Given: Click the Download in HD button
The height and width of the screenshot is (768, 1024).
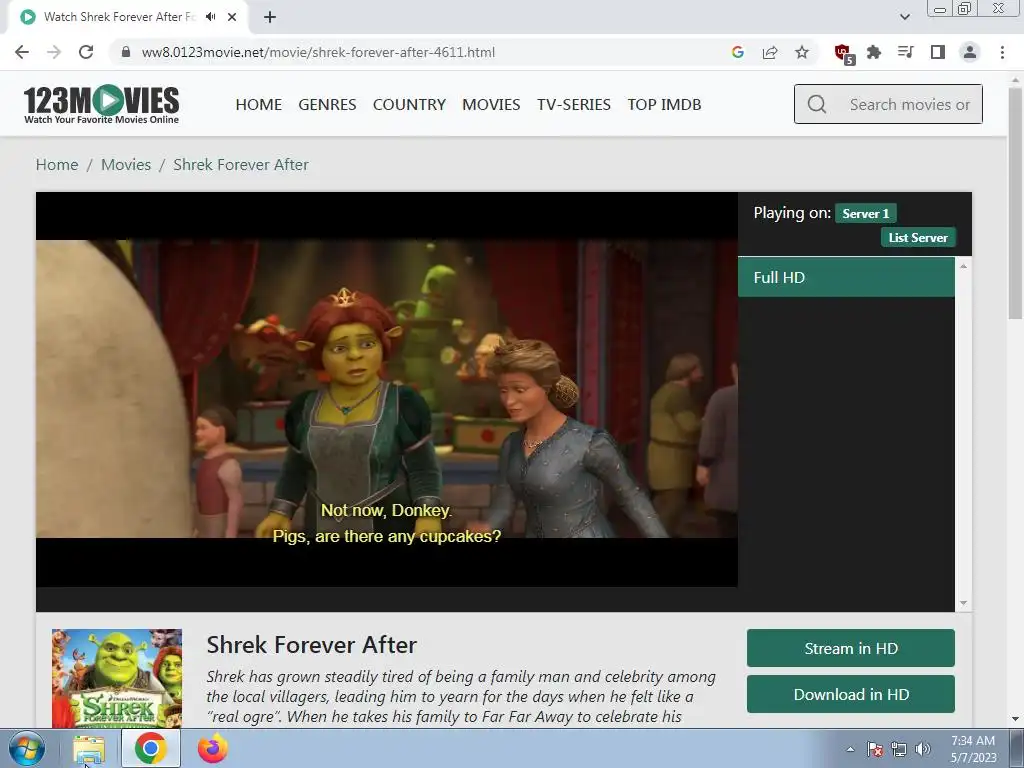Looking at the screenshot, I should [x=850, y=694].
